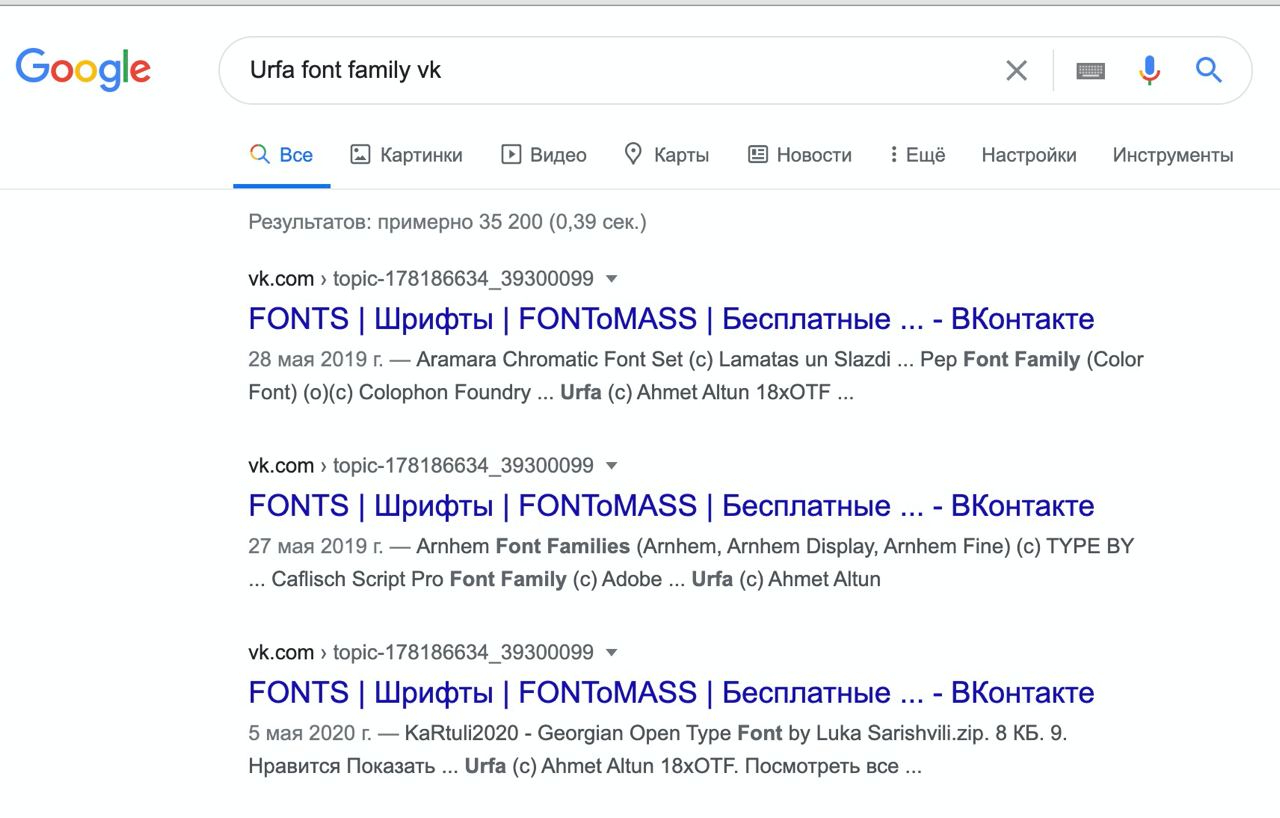Start voice search with microphone icon

[x=1149, y=70]
